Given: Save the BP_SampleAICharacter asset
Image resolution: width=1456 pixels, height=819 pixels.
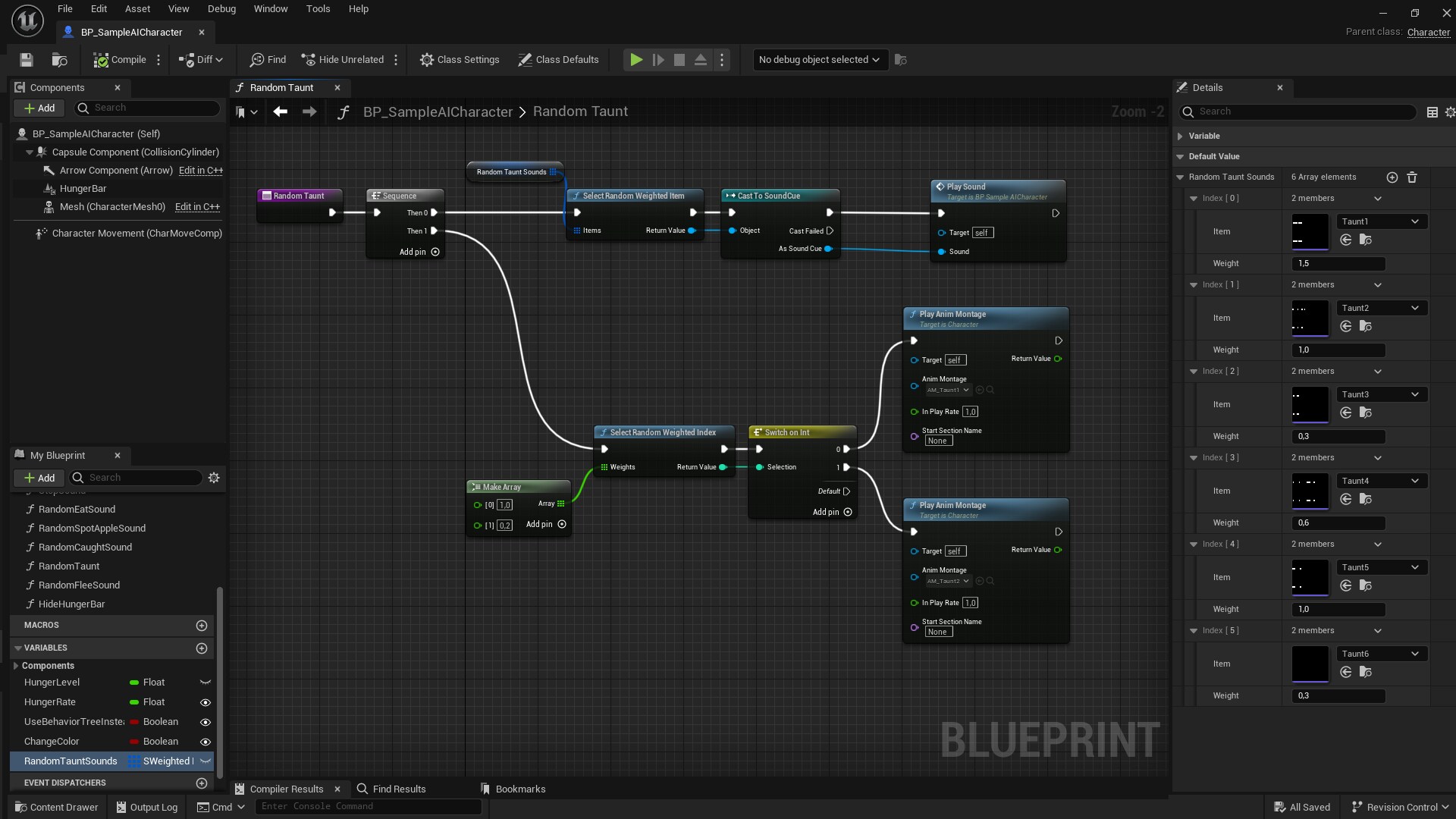Looking at the screenshot, I should coord(26,59).
